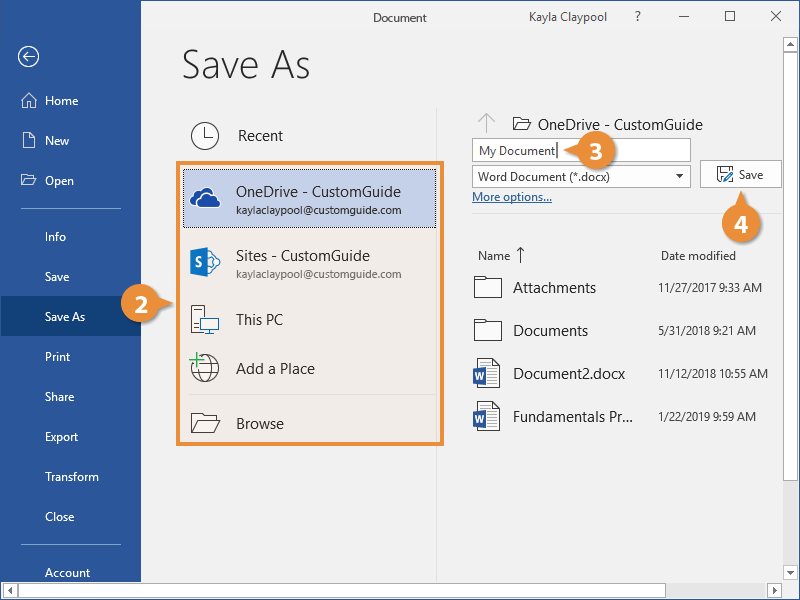This screenshot has height=600, width=800.
Task: Open the Info section
Action: pos(55,237)
